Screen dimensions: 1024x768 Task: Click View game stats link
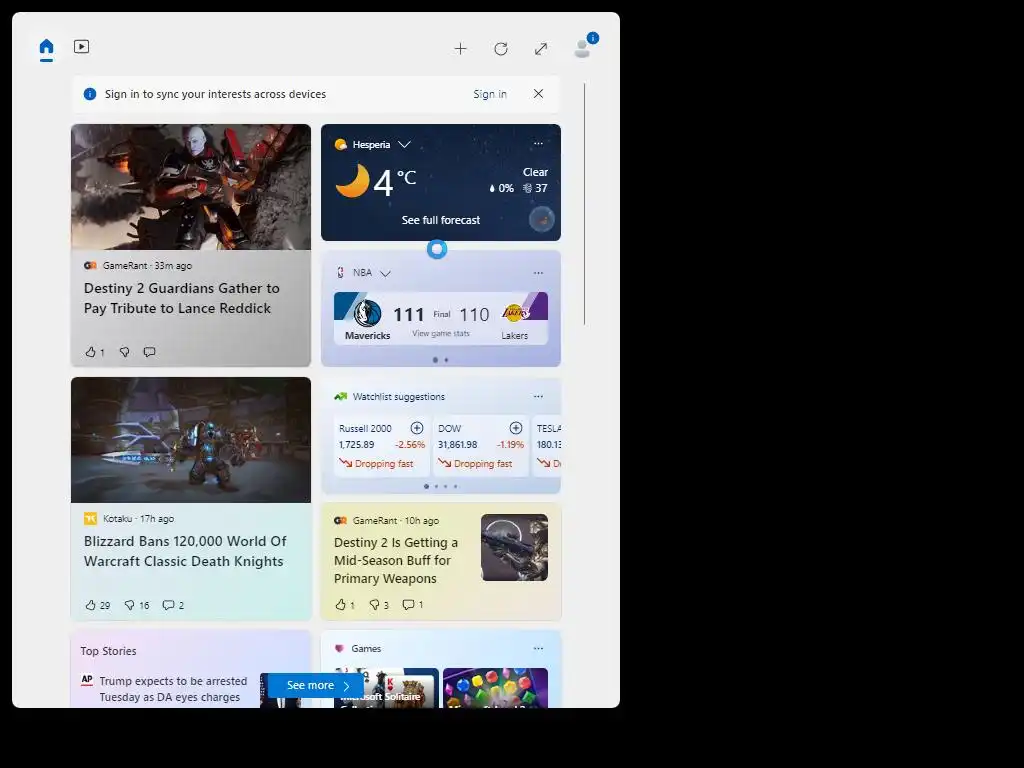point(441,333)
